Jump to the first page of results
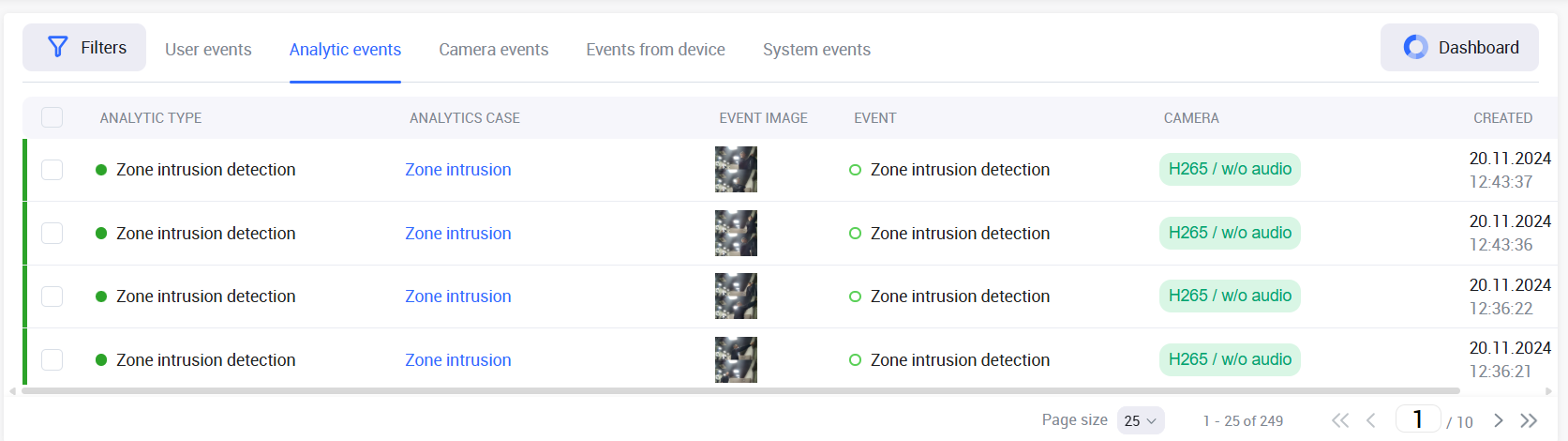 [1340, 420]
